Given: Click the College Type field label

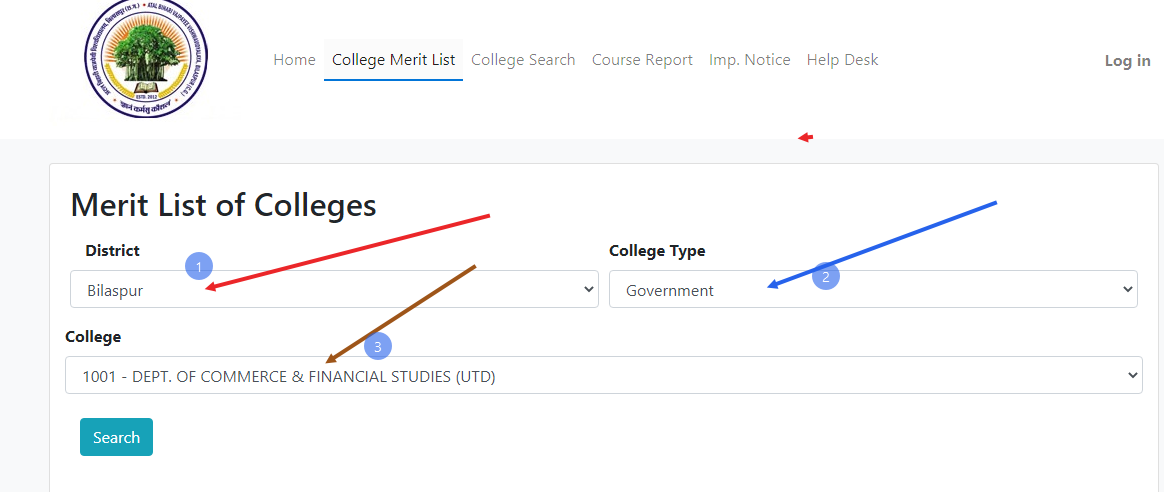Looking at the screenshot, I should click(657, 251).
